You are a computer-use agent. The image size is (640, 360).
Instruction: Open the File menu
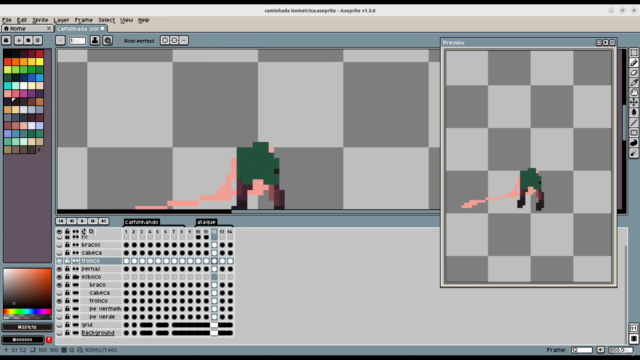click(7, 20)
